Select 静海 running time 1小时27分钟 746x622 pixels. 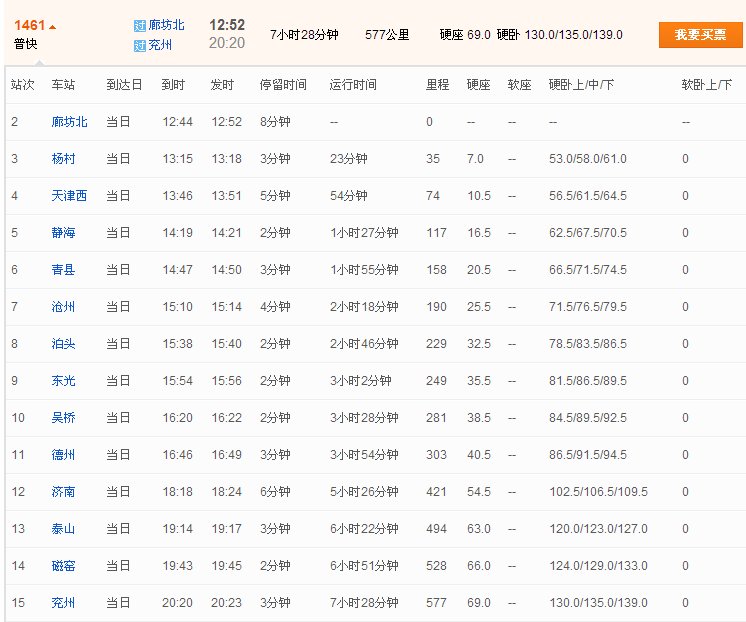364,233
